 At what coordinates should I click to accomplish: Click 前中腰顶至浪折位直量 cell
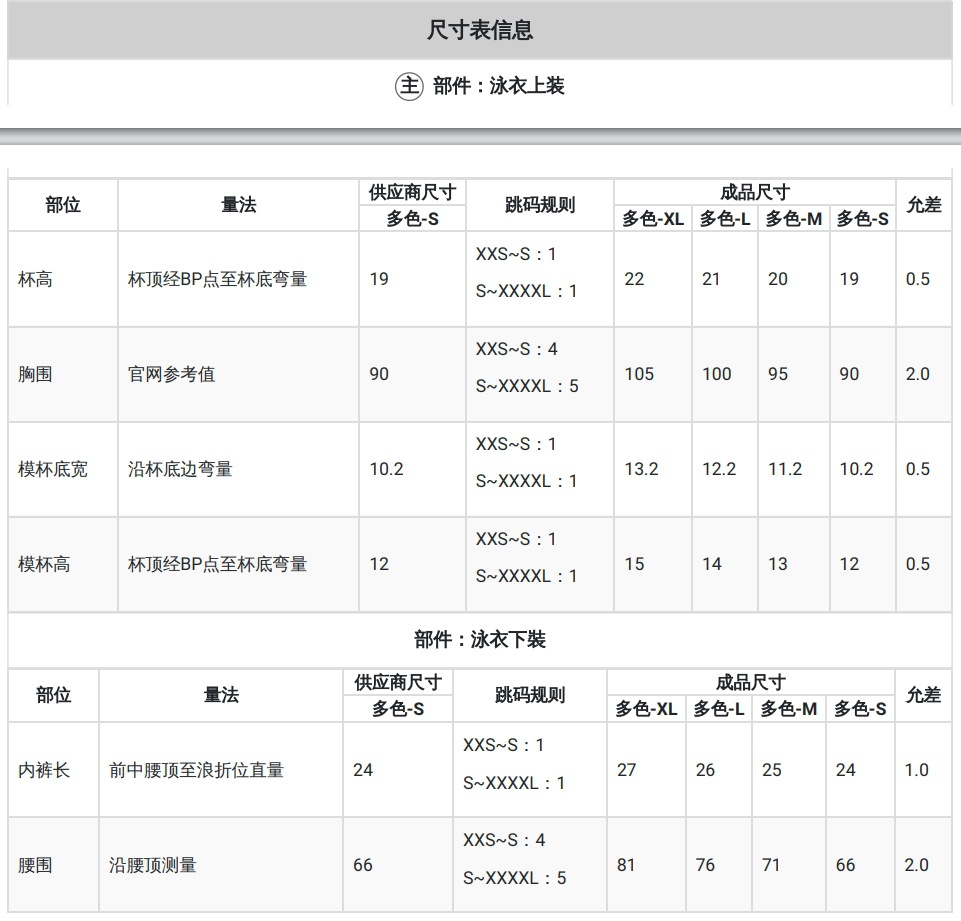point(196,770)
